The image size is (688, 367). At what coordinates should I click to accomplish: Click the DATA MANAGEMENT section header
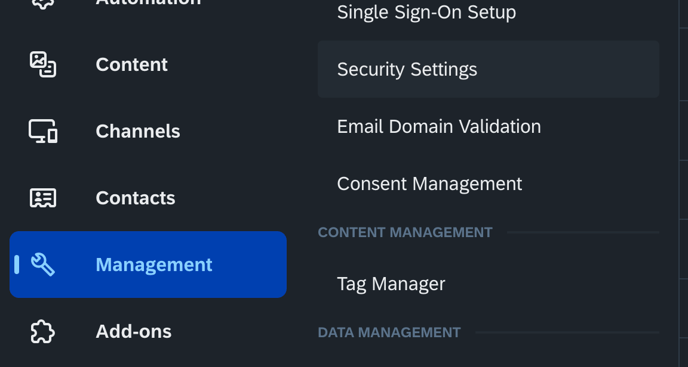point(389,333)
